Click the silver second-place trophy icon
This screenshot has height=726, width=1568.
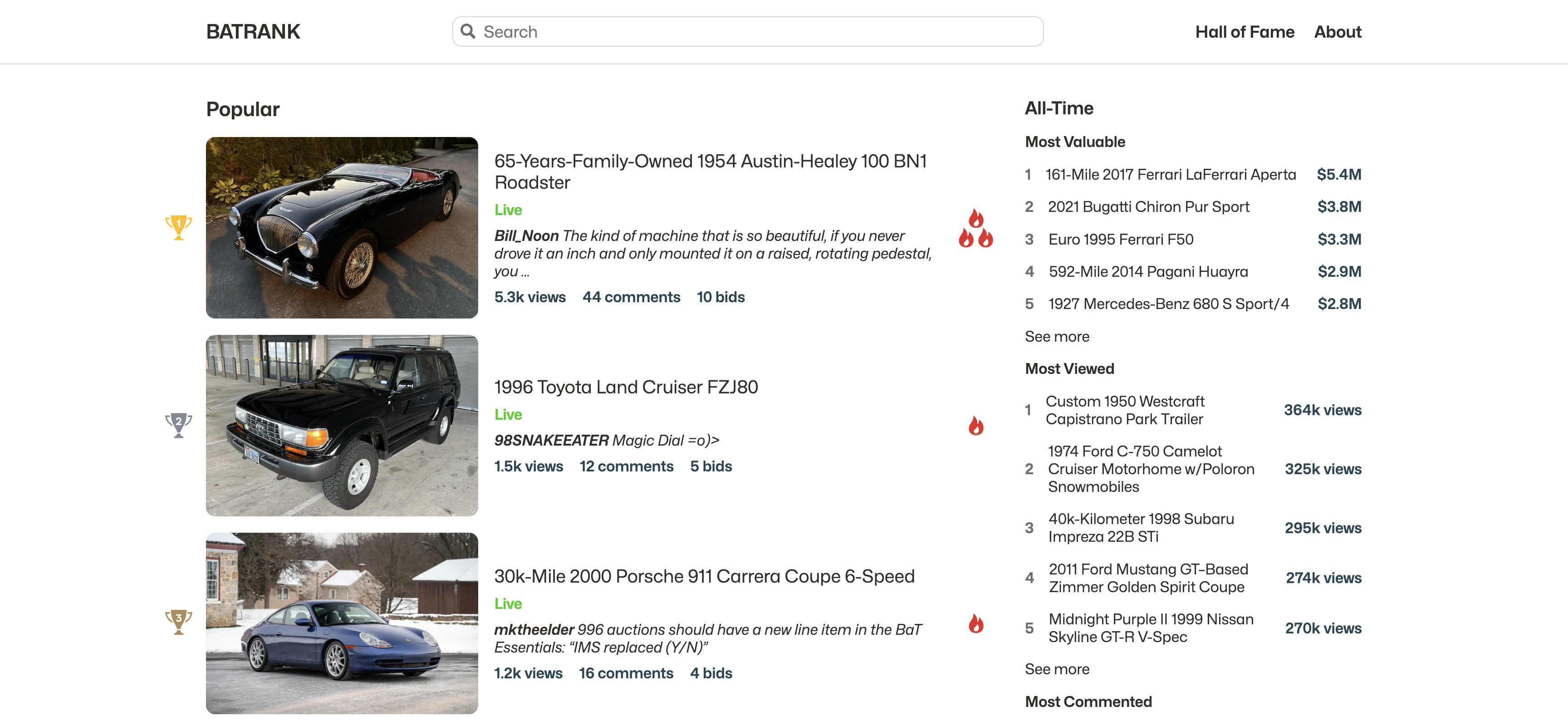[178, 425]
